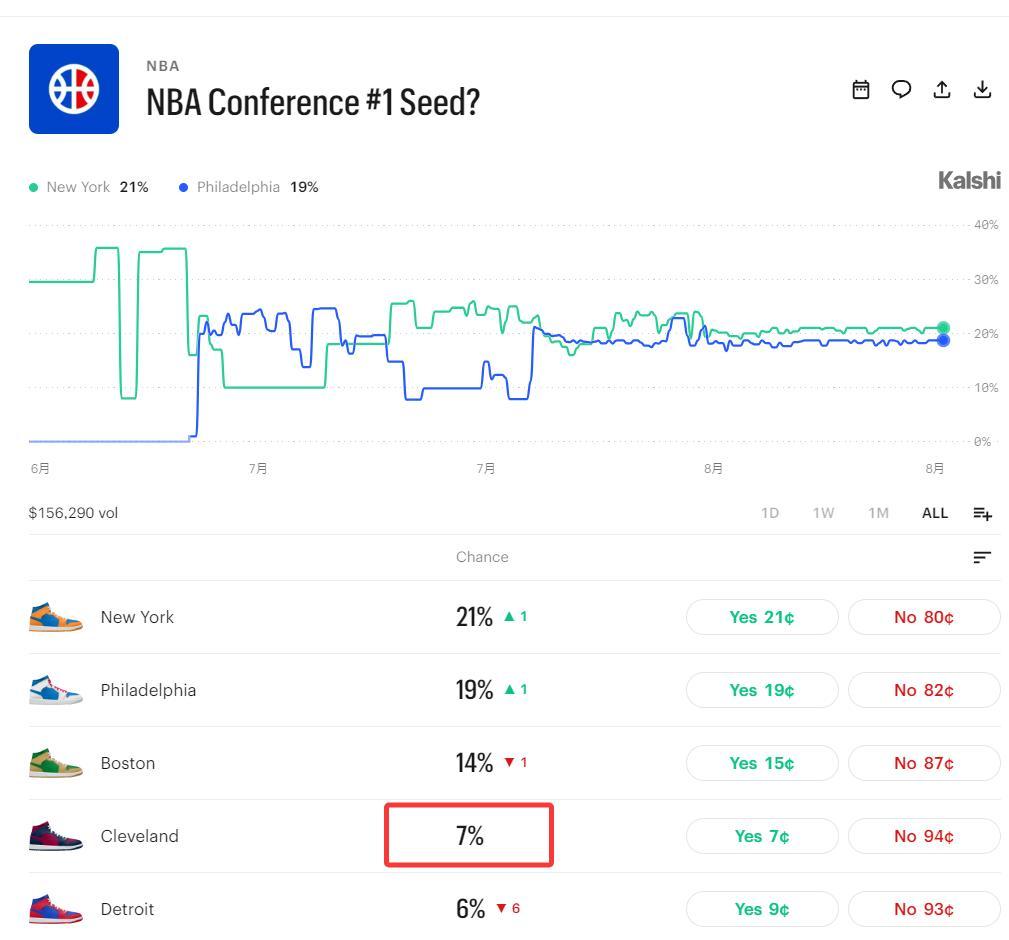Toggle the green New York legend dot

(33, 187)
